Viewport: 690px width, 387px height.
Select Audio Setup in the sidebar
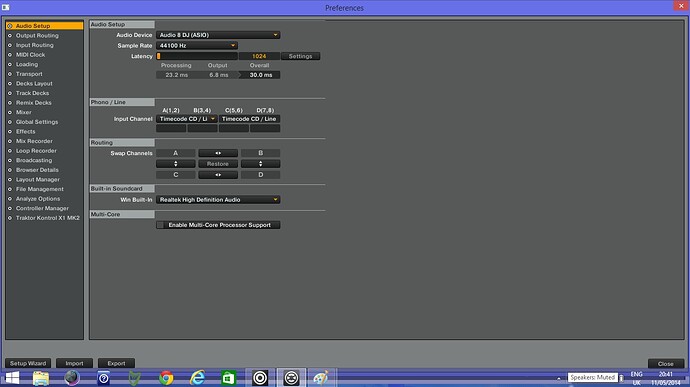pyautogui.click(x=44, y=26)
